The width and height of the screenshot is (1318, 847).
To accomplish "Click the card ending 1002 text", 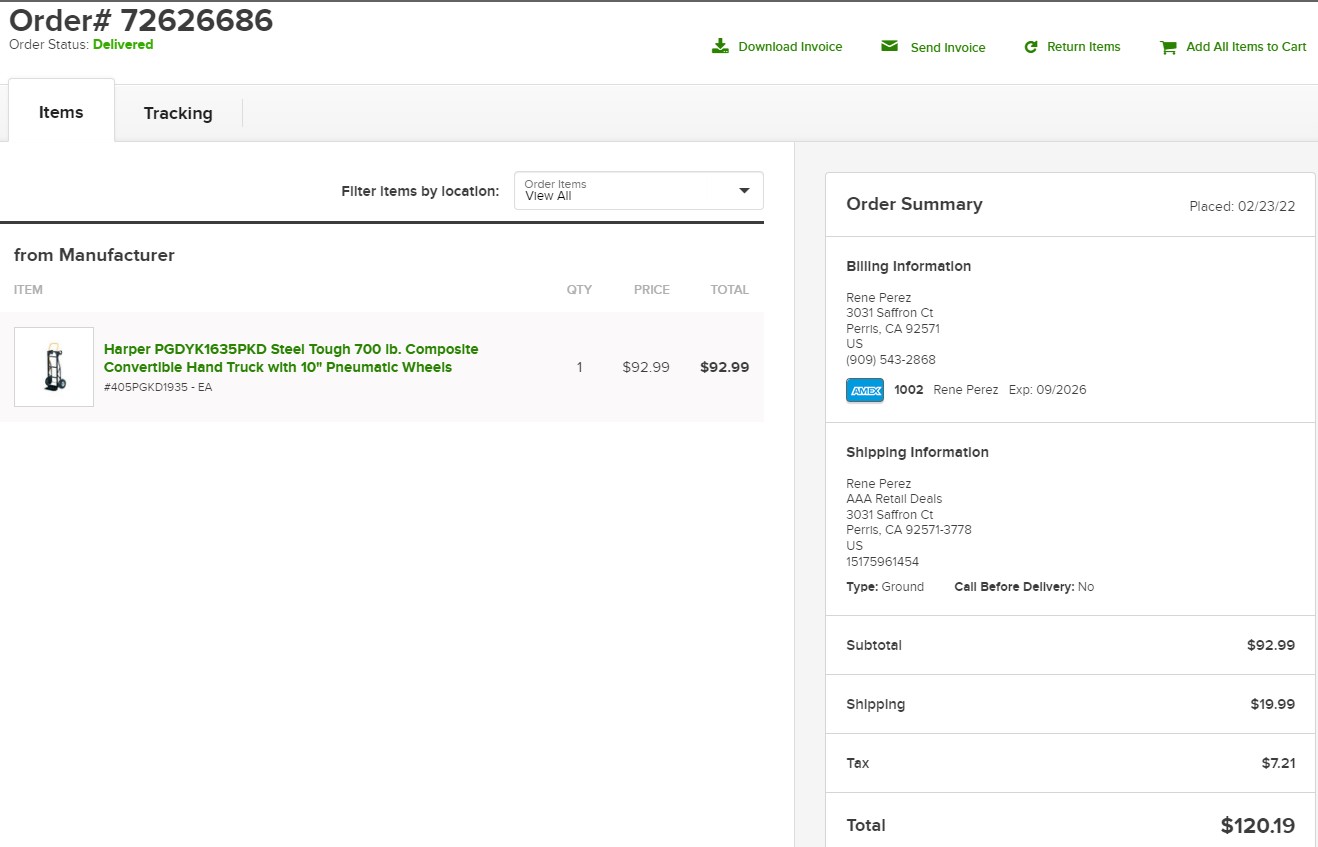I will 909,390.
